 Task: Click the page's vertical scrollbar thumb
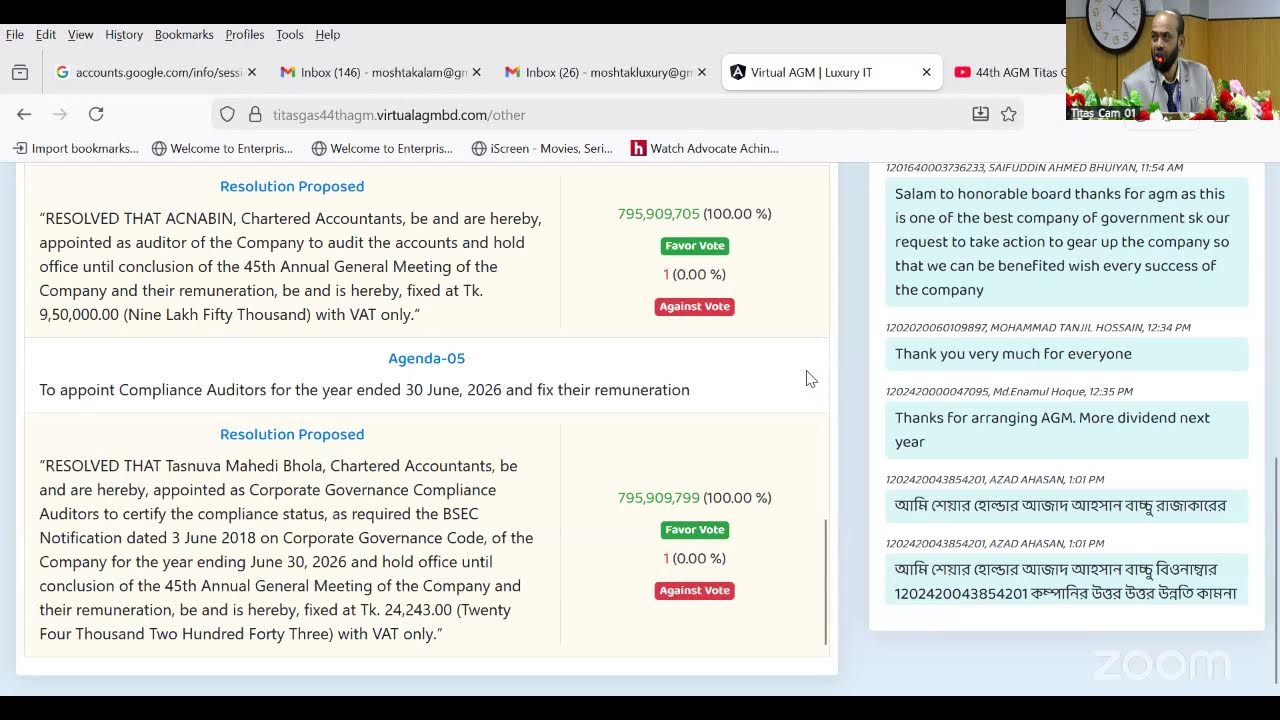pos(1275,570)
